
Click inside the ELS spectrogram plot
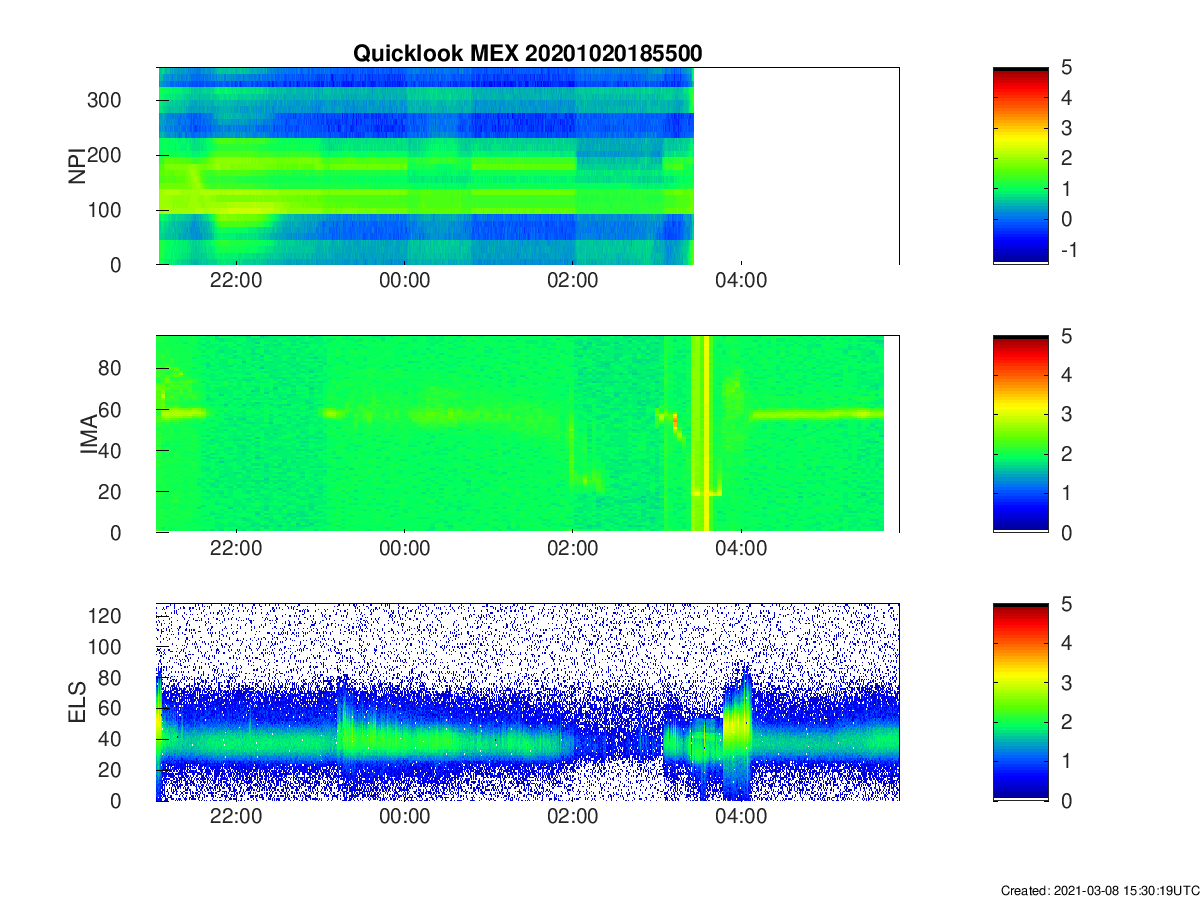coord(527,702)
